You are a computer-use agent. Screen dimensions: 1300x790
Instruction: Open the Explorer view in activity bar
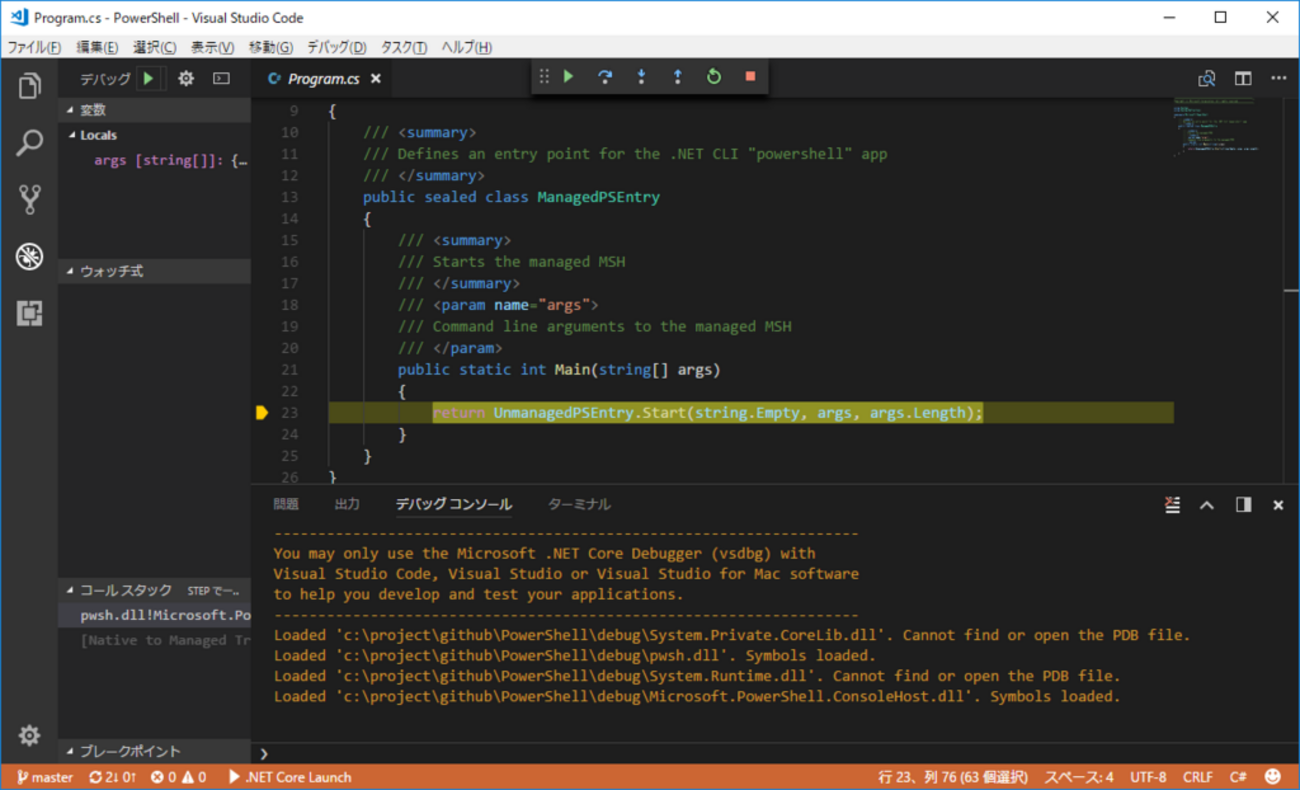[29, 87]
